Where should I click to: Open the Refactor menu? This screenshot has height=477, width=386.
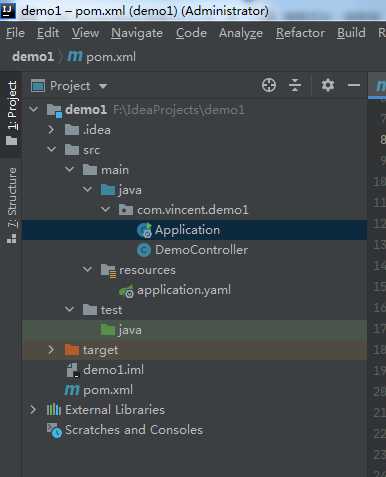pyautogui.click(x=300, y=33)
